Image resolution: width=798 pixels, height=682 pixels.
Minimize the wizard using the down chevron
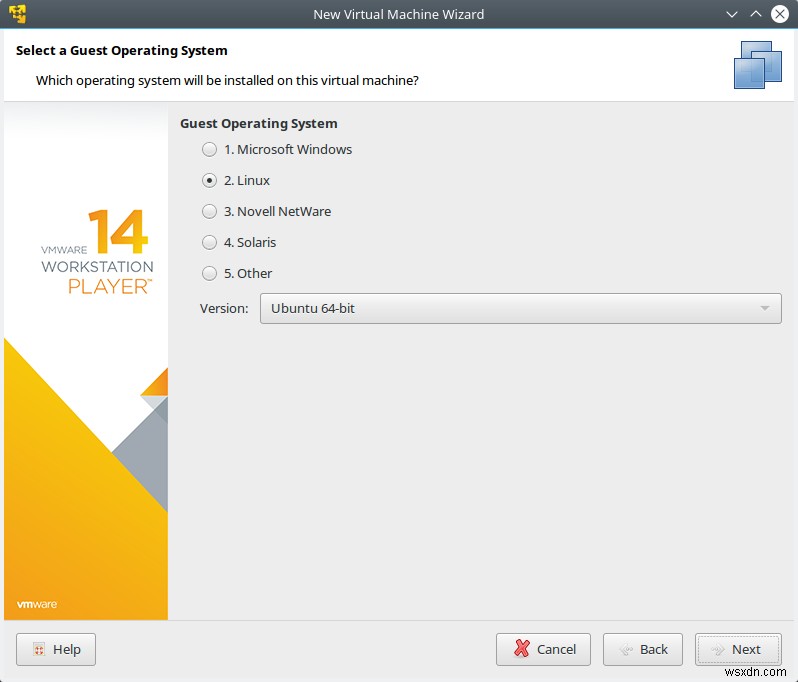(732, 14)
